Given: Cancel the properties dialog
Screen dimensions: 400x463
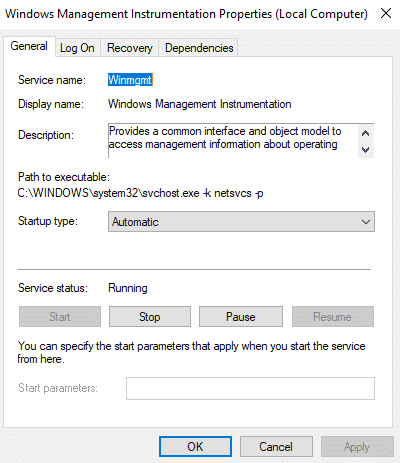Looking at the screenshot, I should coord(276,446).
